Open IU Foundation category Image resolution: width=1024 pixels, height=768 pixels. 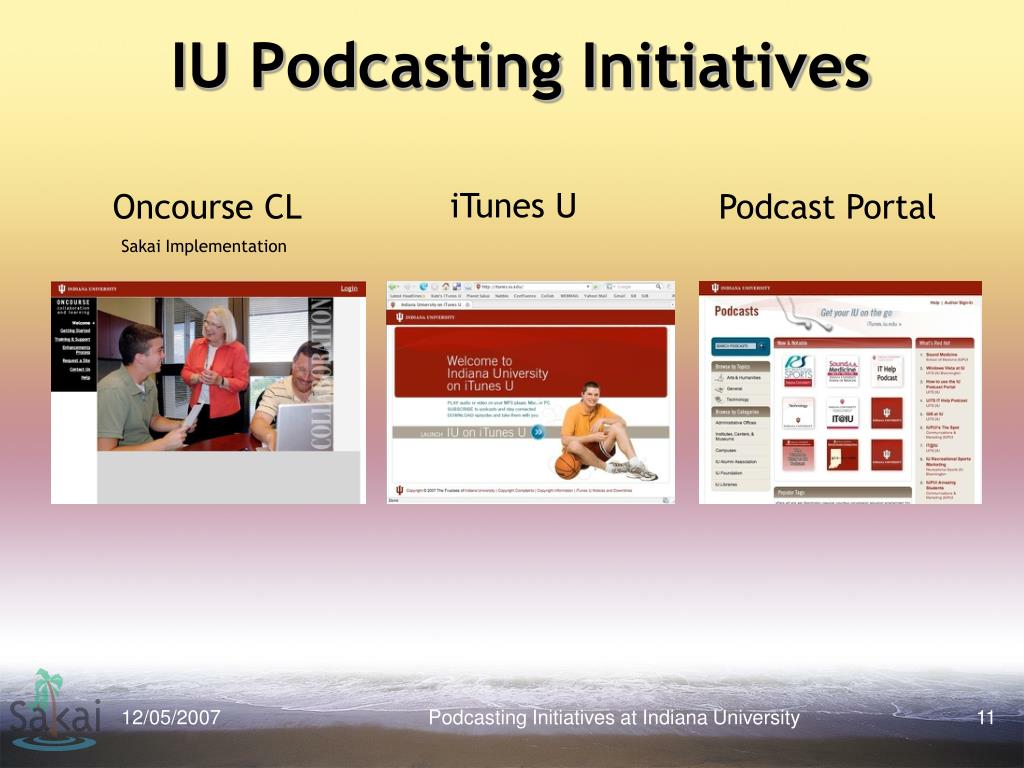[x=729, y=473]
